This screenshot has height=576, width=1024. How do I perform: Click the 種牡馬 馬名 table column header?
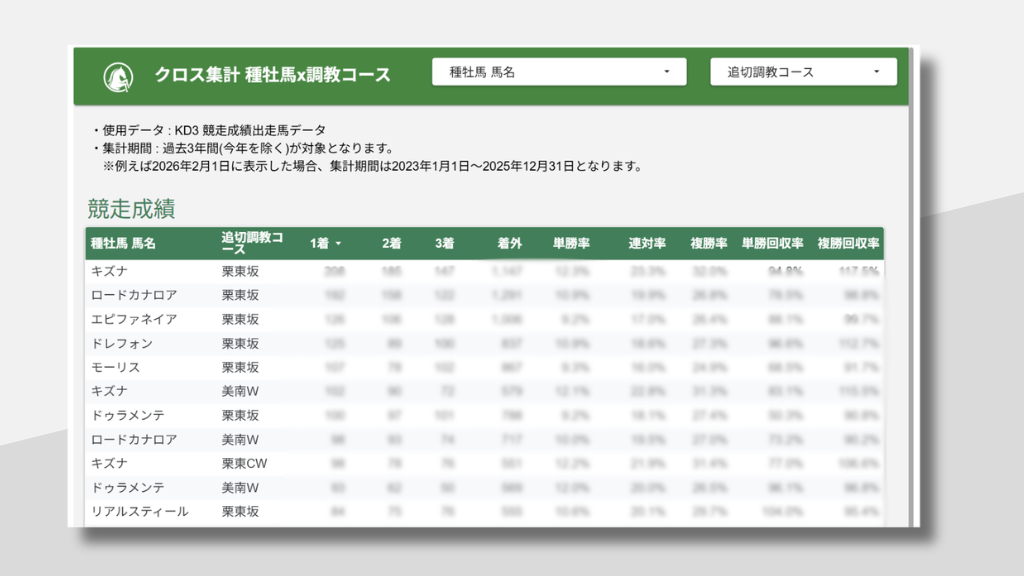(x=123, y=243)
